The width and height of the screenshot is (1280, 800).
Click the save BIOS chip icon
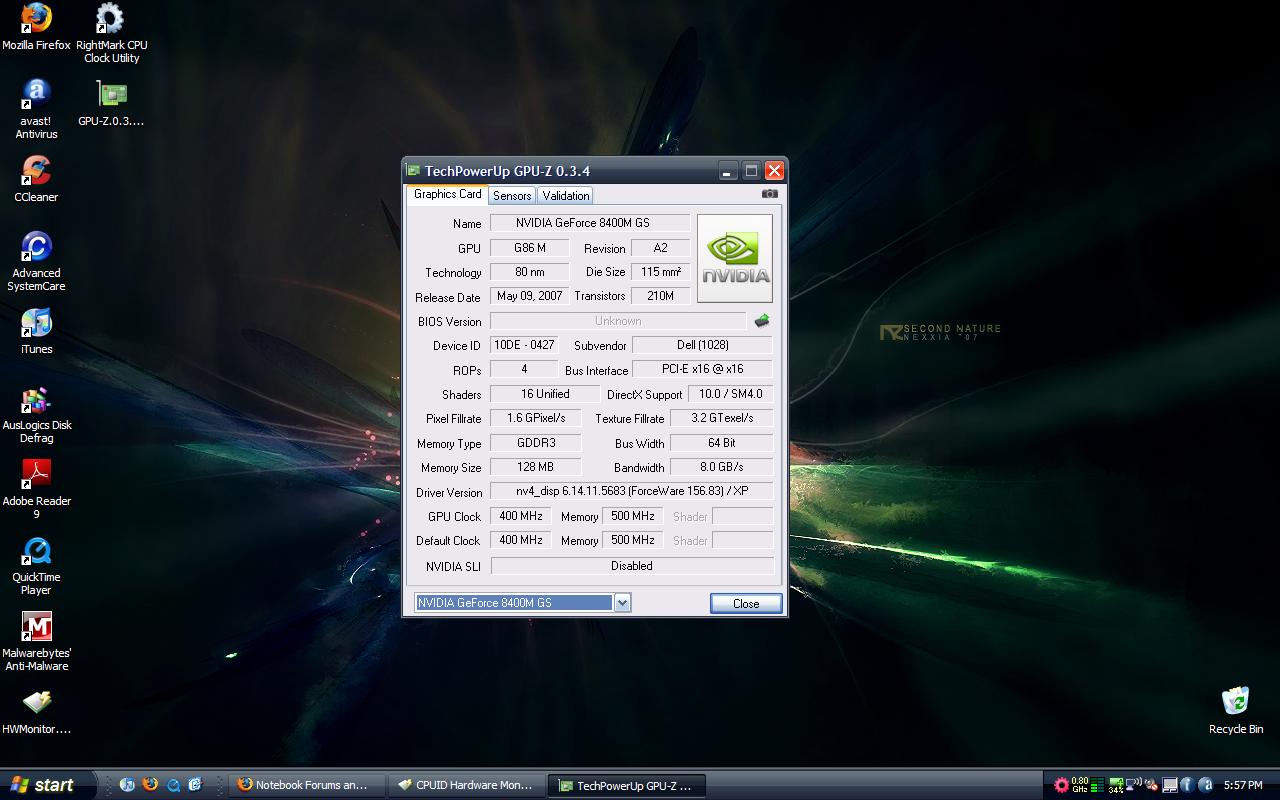click(x=762, y=321)
